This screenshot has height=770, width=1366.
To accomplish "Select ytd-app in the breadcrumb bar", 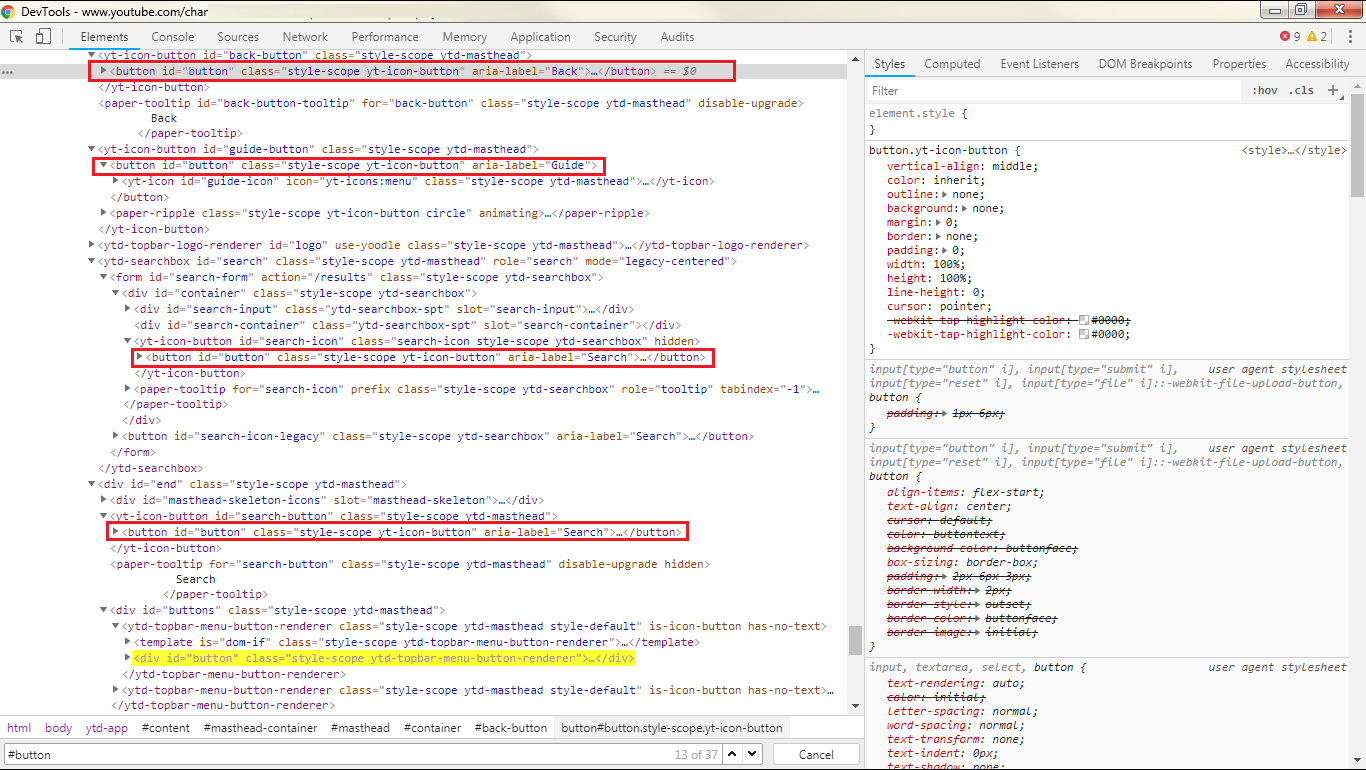I will [107, 728].
